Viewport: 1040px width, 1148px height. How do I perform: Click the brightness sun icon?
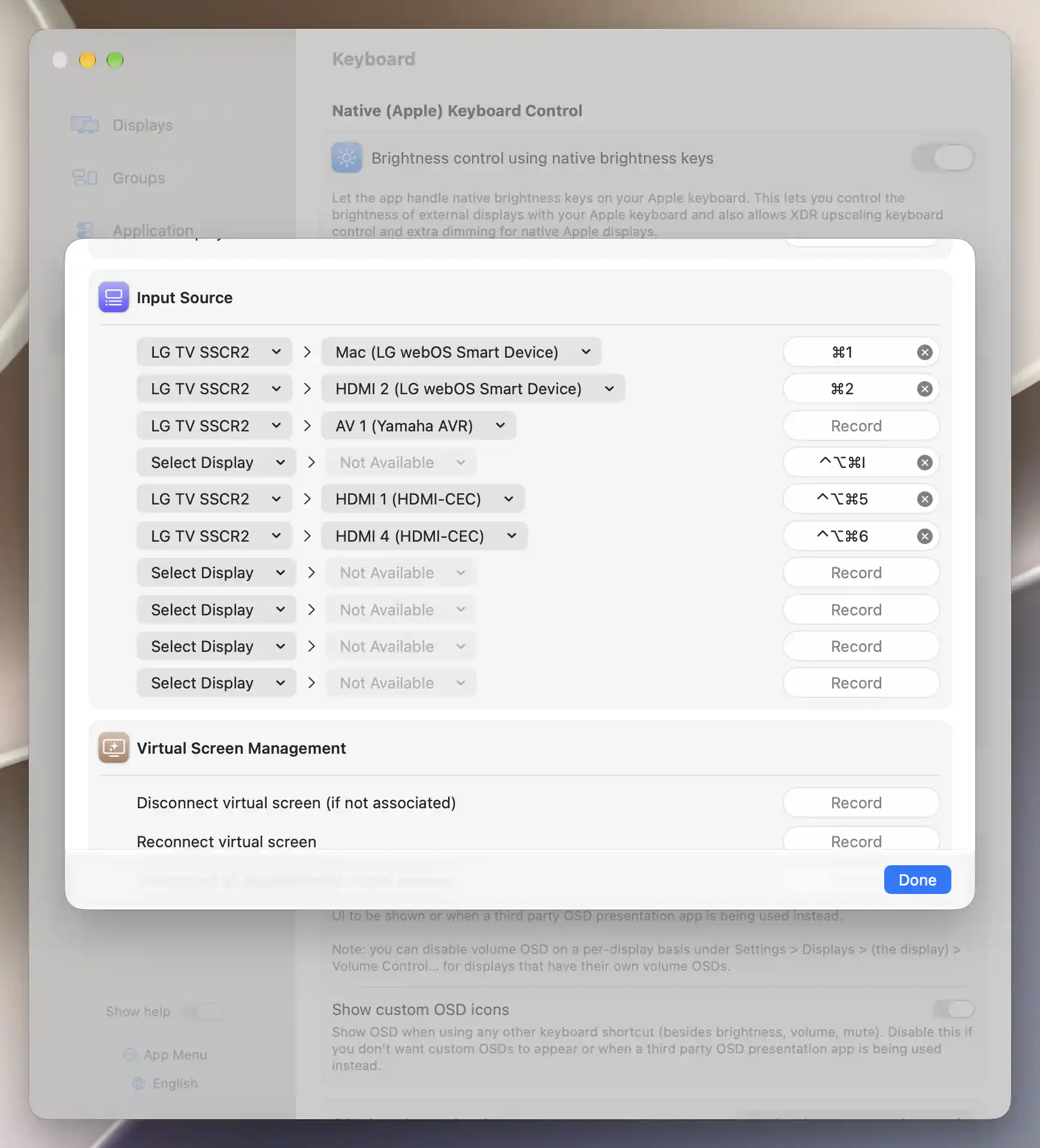point(347,158)
